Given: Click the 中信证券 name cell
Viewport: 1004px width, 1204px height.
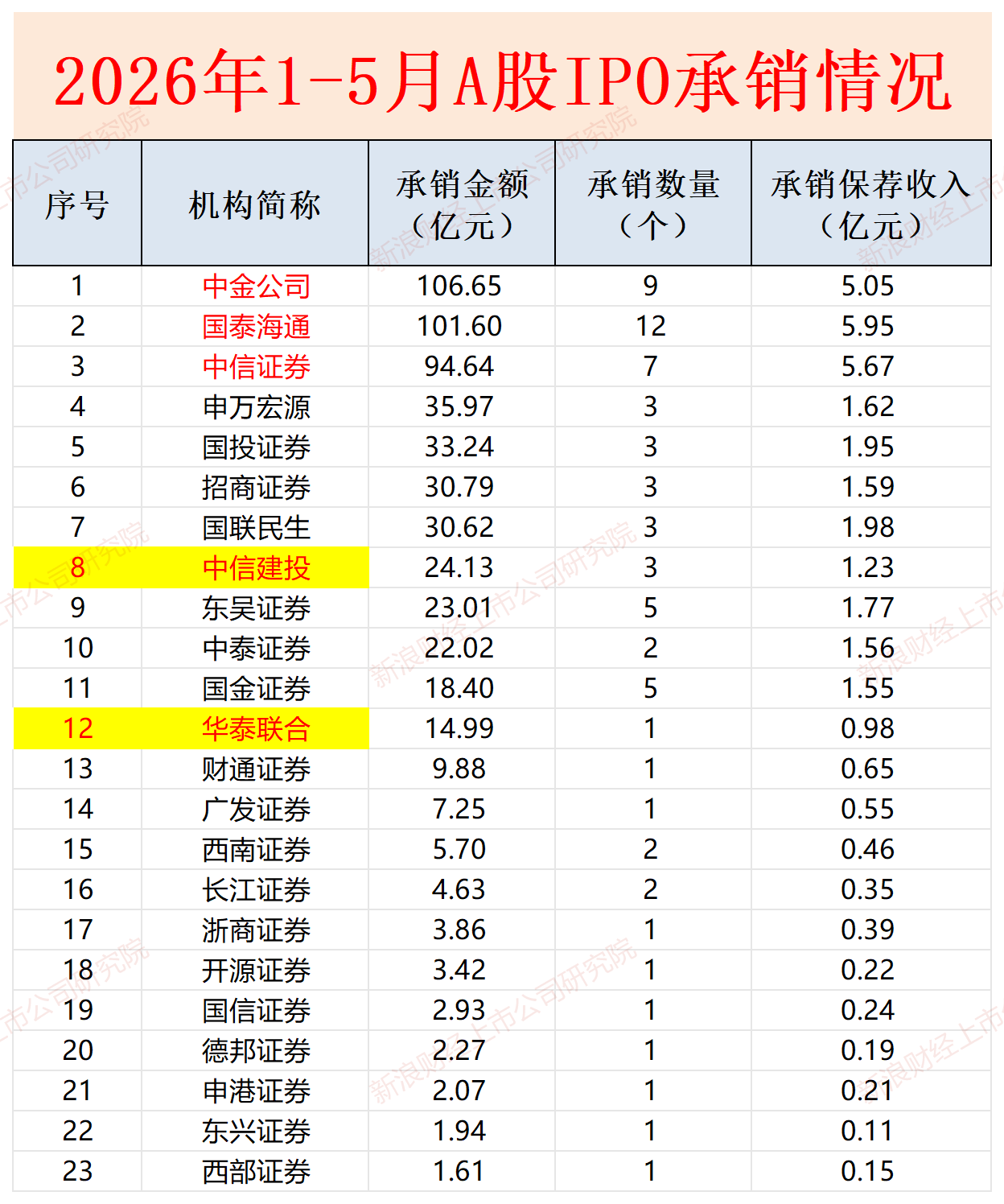Looking at the screenshot, I should [x=255, y=367].
